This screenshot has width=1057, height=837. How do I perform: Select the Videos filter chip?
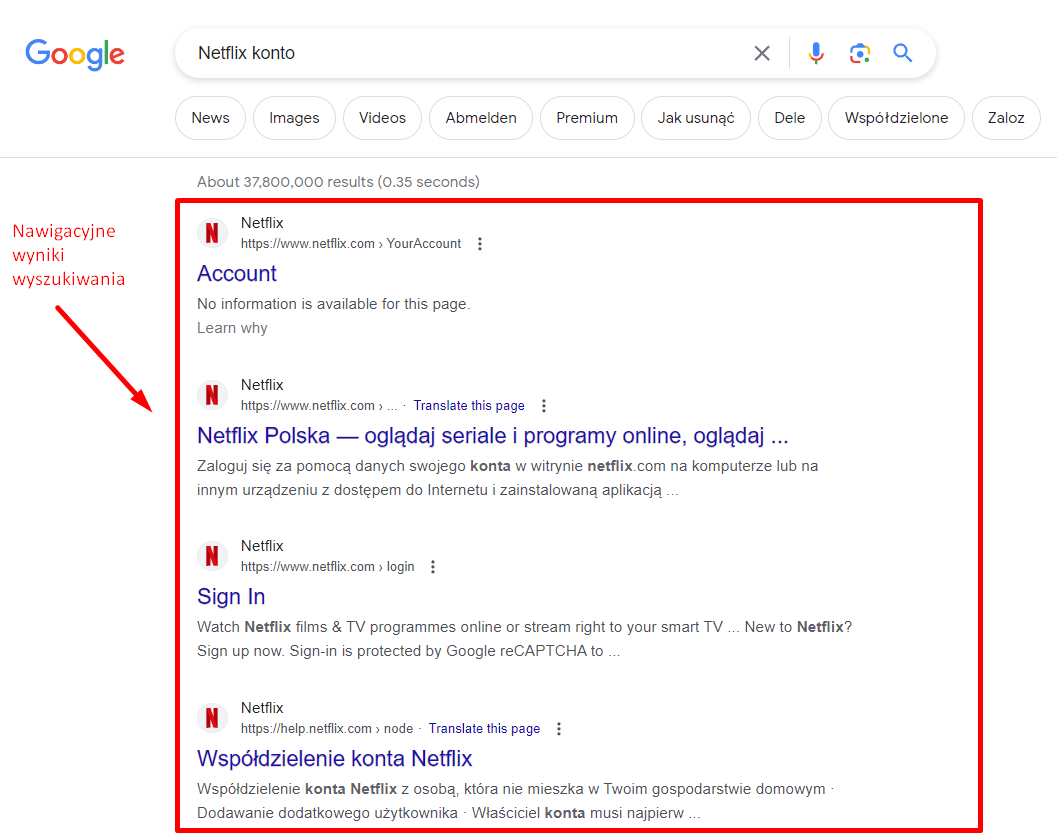tap(382, 118)
